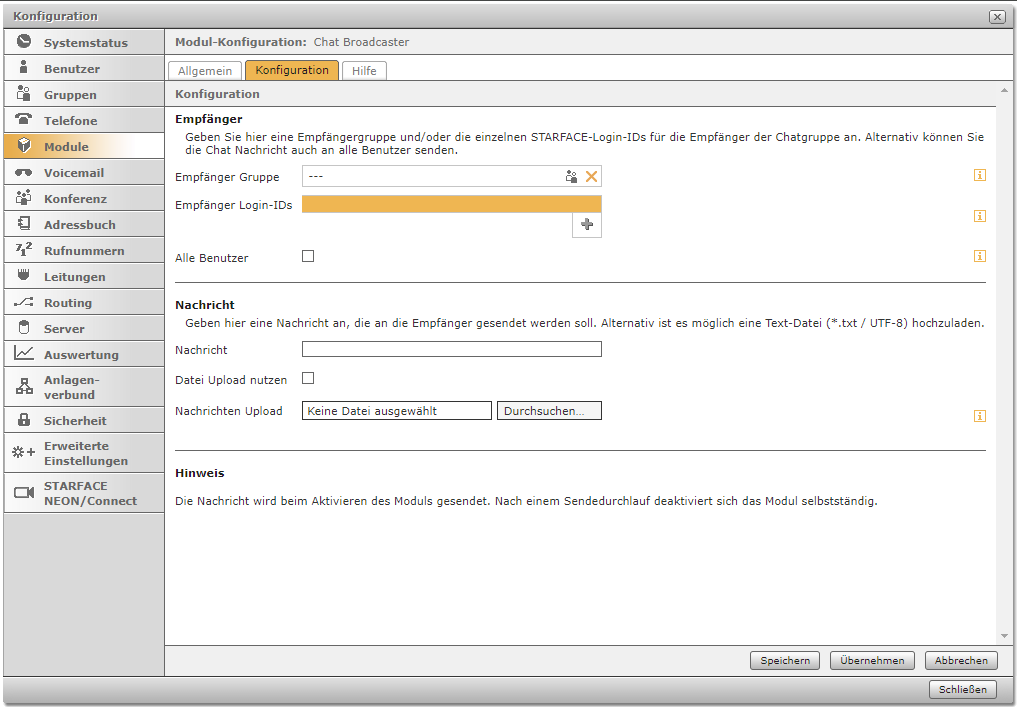
Task: Focus the Nachricht text field
Action: [x=451, y=349]
